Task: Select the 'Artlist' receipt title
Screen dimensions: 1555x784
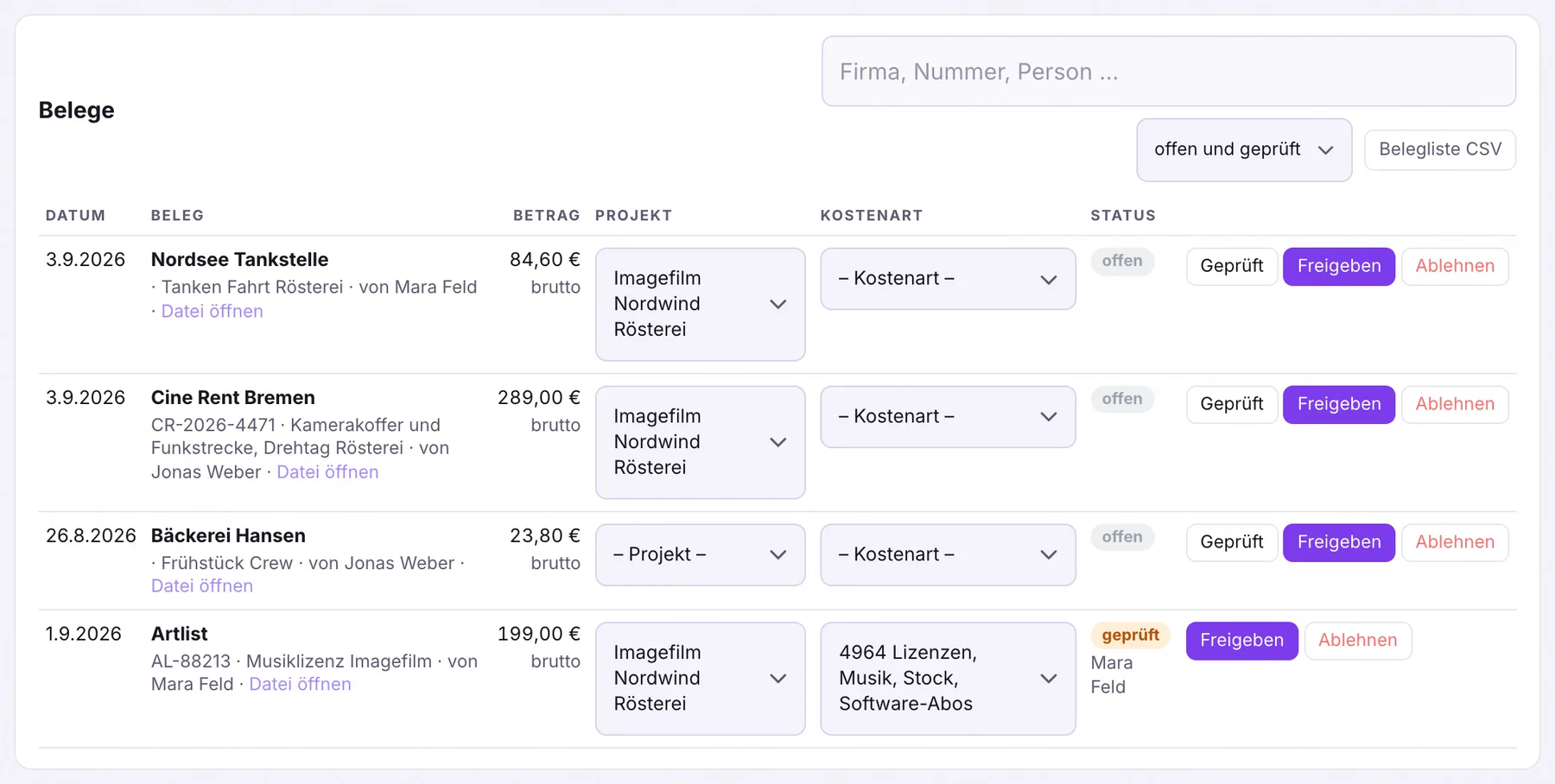Action: point(180,634)
